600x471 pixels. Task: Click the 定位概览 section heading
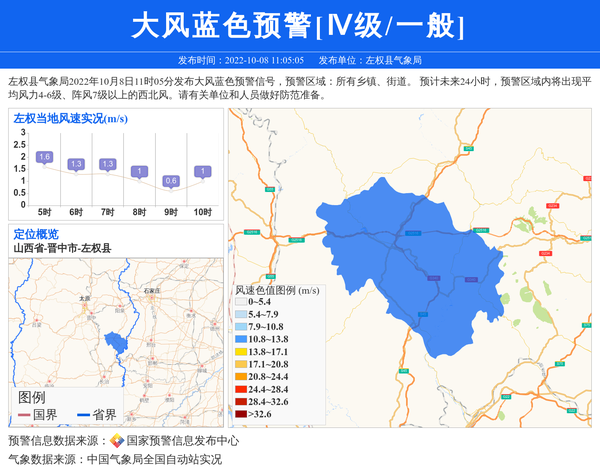[36, 234]
